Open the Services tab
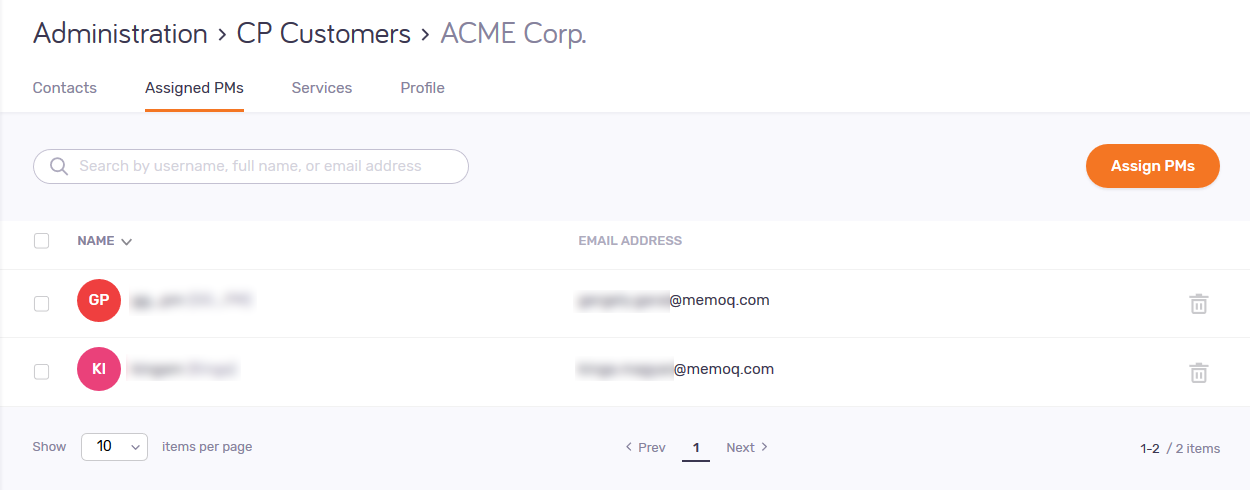This screenshot has width=1250, height=490. [322, 88]
